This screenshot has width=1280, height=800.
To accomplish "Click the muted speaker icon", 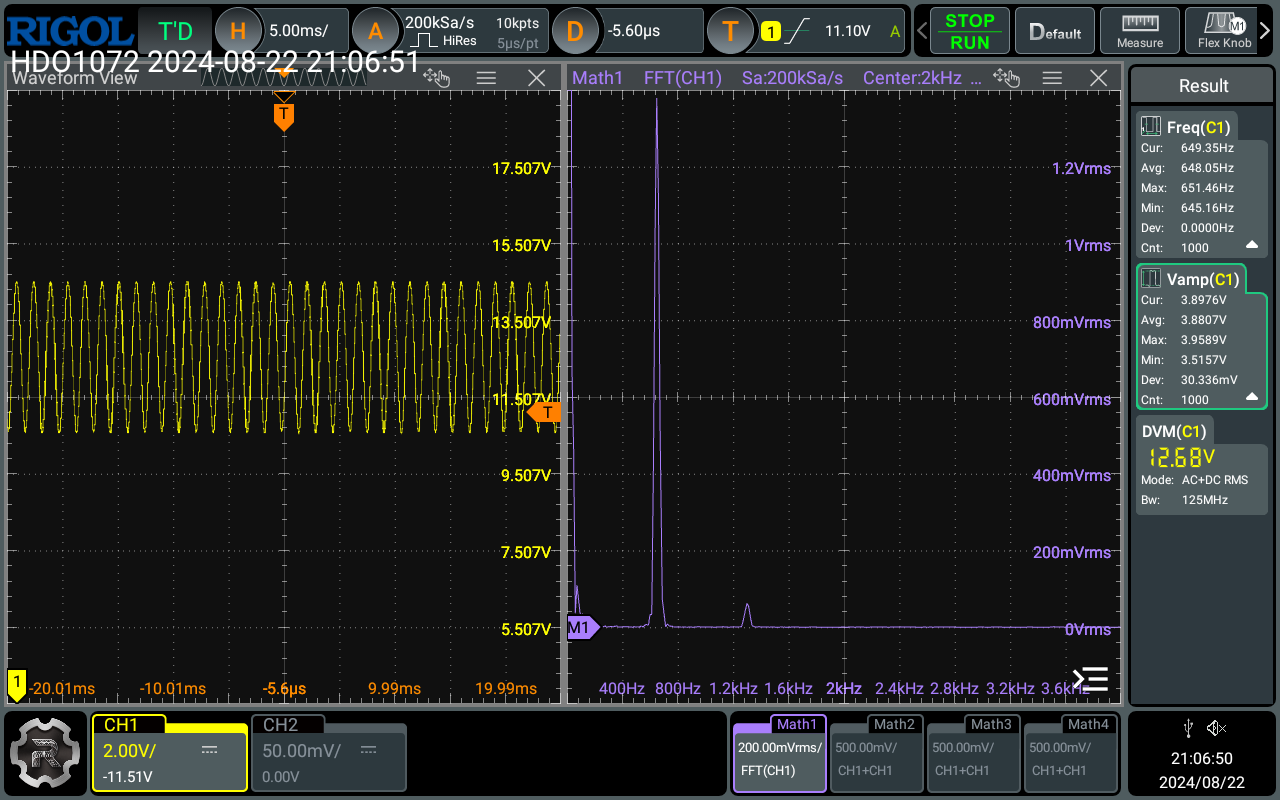I will pyautogui.click(x=1216, y=728).
